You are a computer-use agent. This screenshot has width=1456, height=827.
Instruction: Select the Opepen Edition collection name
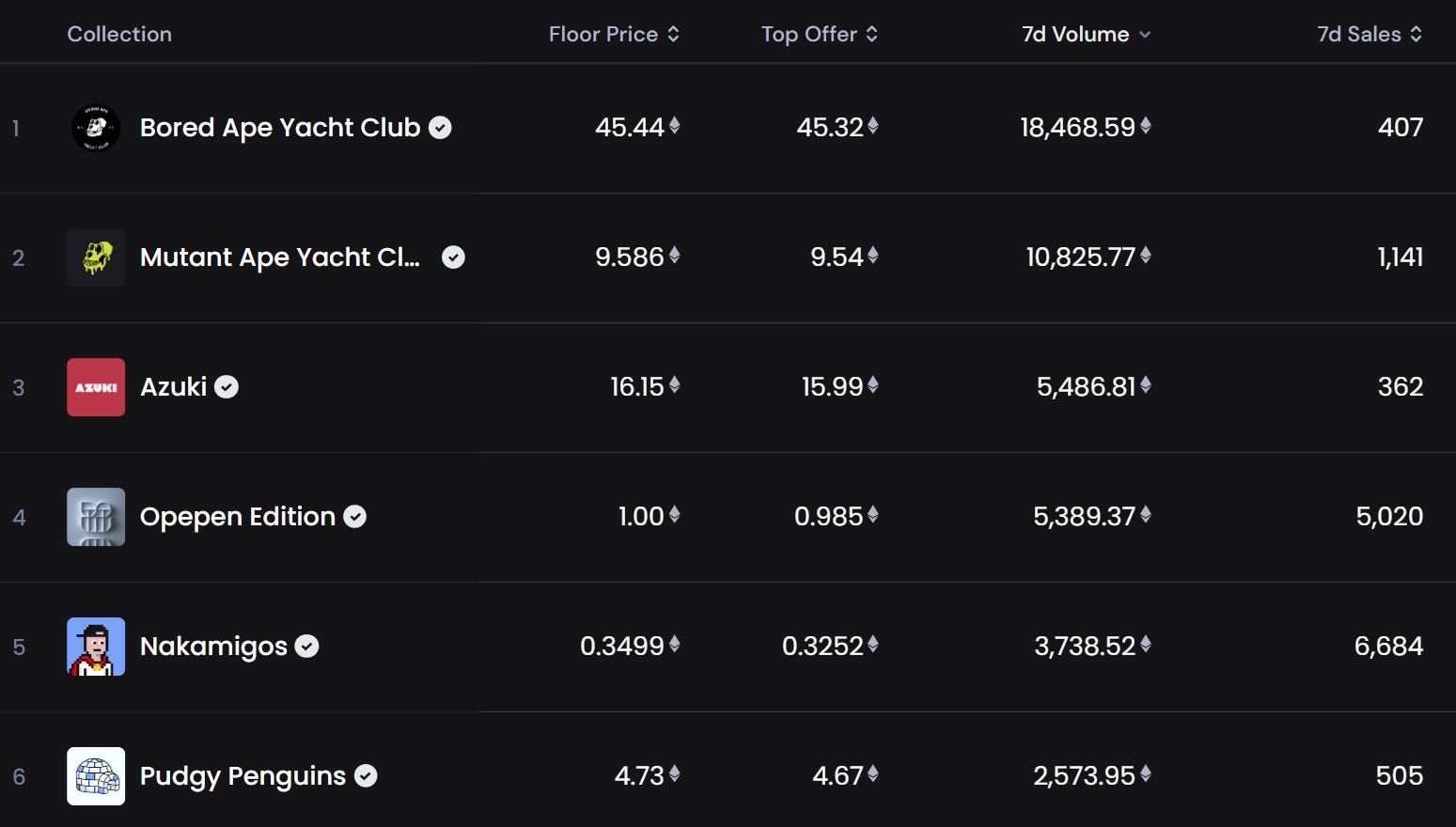coord(237,517)
